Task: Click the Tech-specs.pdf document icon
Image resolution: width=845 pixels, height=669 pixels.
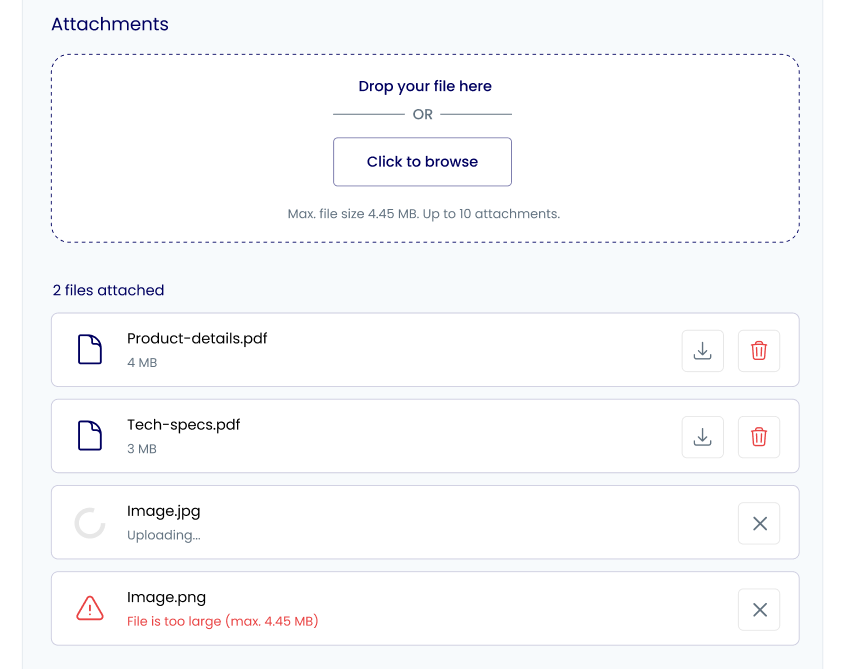Action: (x=89, y=436)
